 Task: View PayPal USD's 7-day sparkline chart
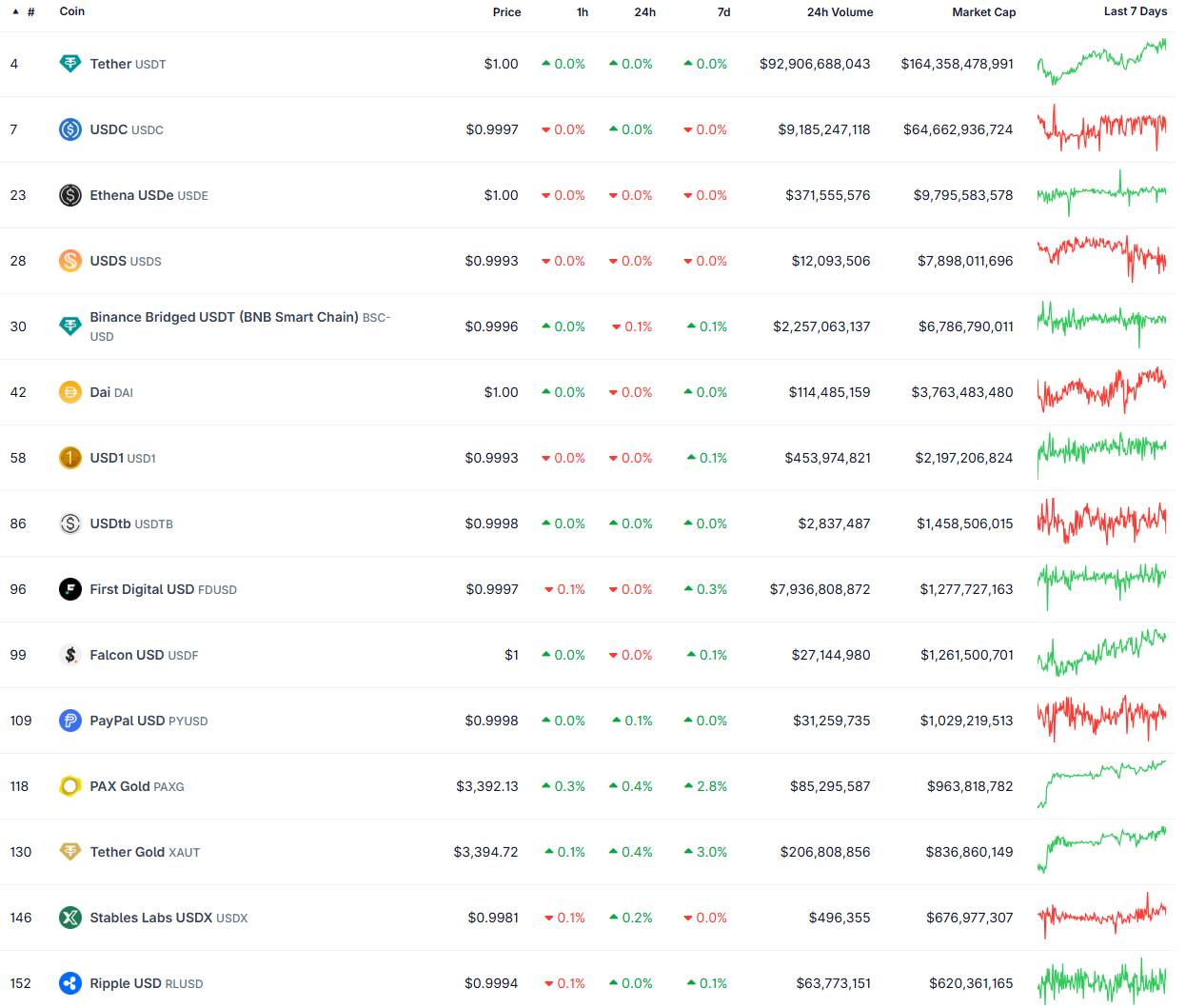tap(1101, 720)
